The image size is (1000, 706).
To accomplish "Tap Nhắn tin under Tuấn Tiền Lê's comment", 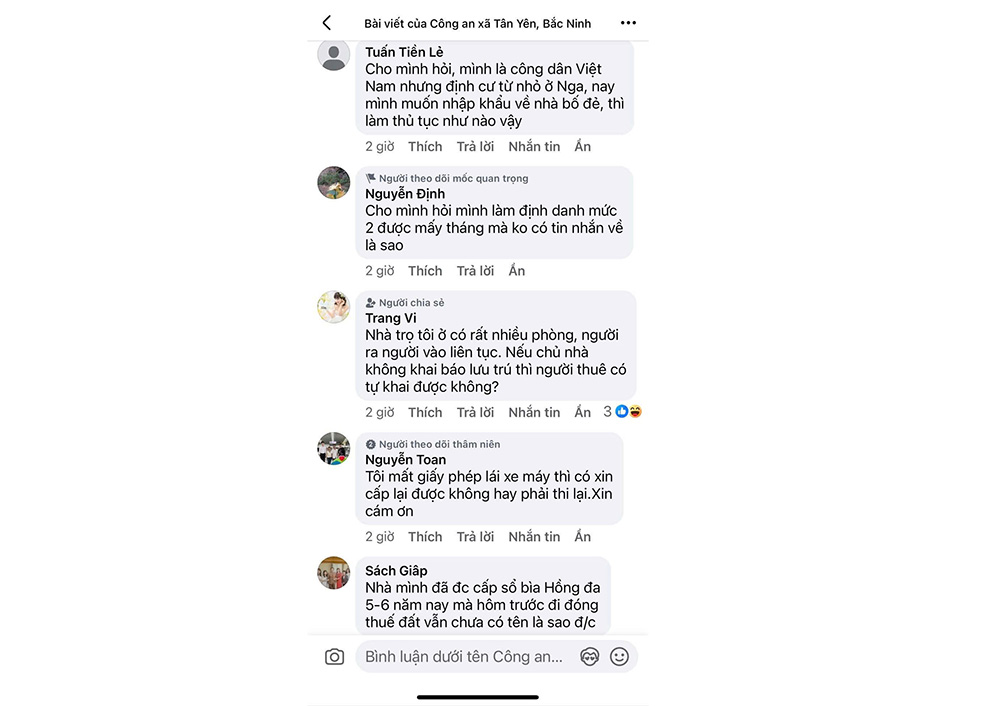I will point(534,147).
